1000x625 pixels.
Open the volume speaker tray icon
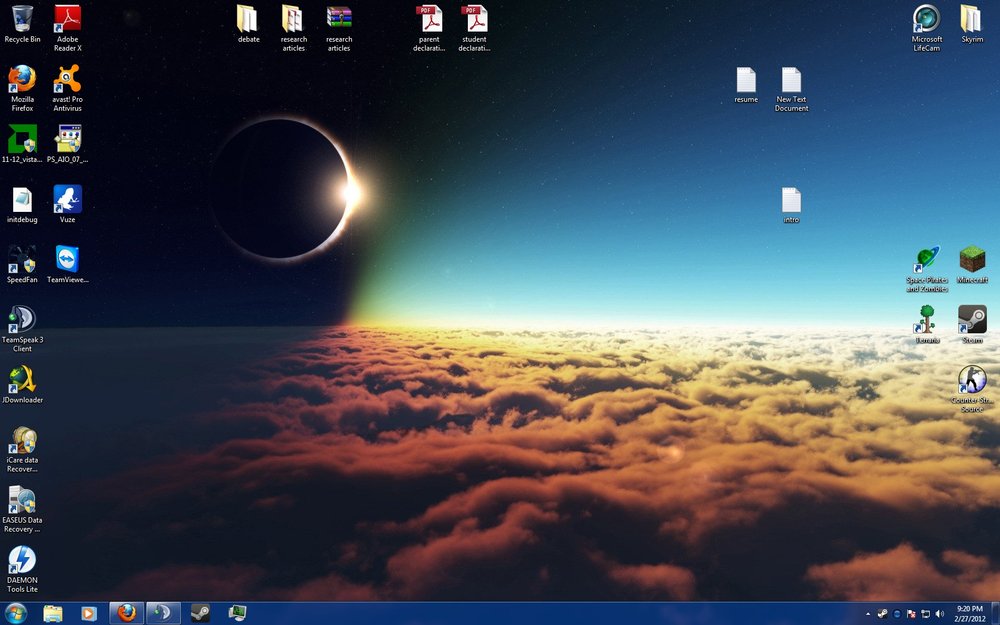coord(939,614)
